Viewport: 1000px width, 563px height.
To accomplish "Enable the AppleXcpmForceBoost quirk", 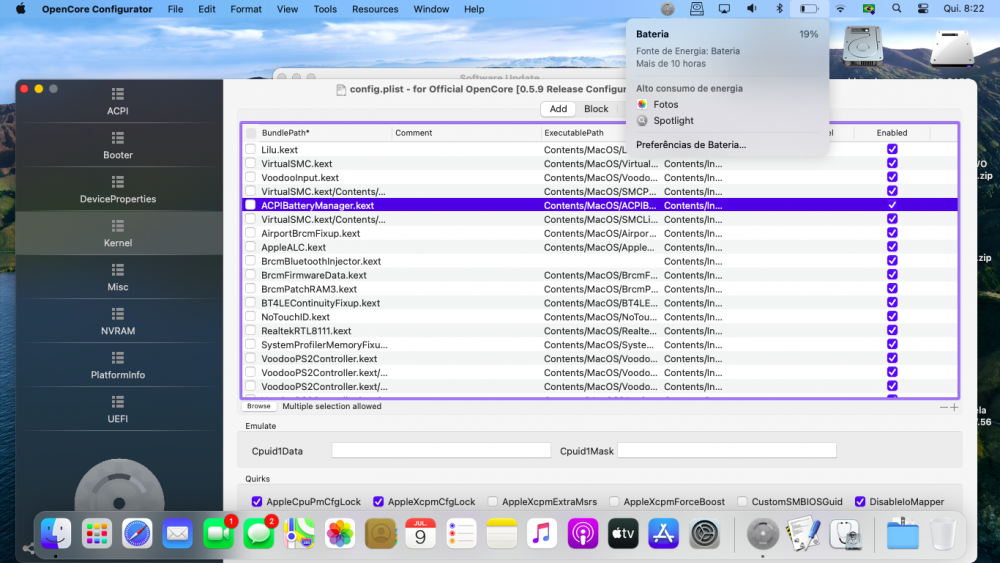I will point(614,502).
